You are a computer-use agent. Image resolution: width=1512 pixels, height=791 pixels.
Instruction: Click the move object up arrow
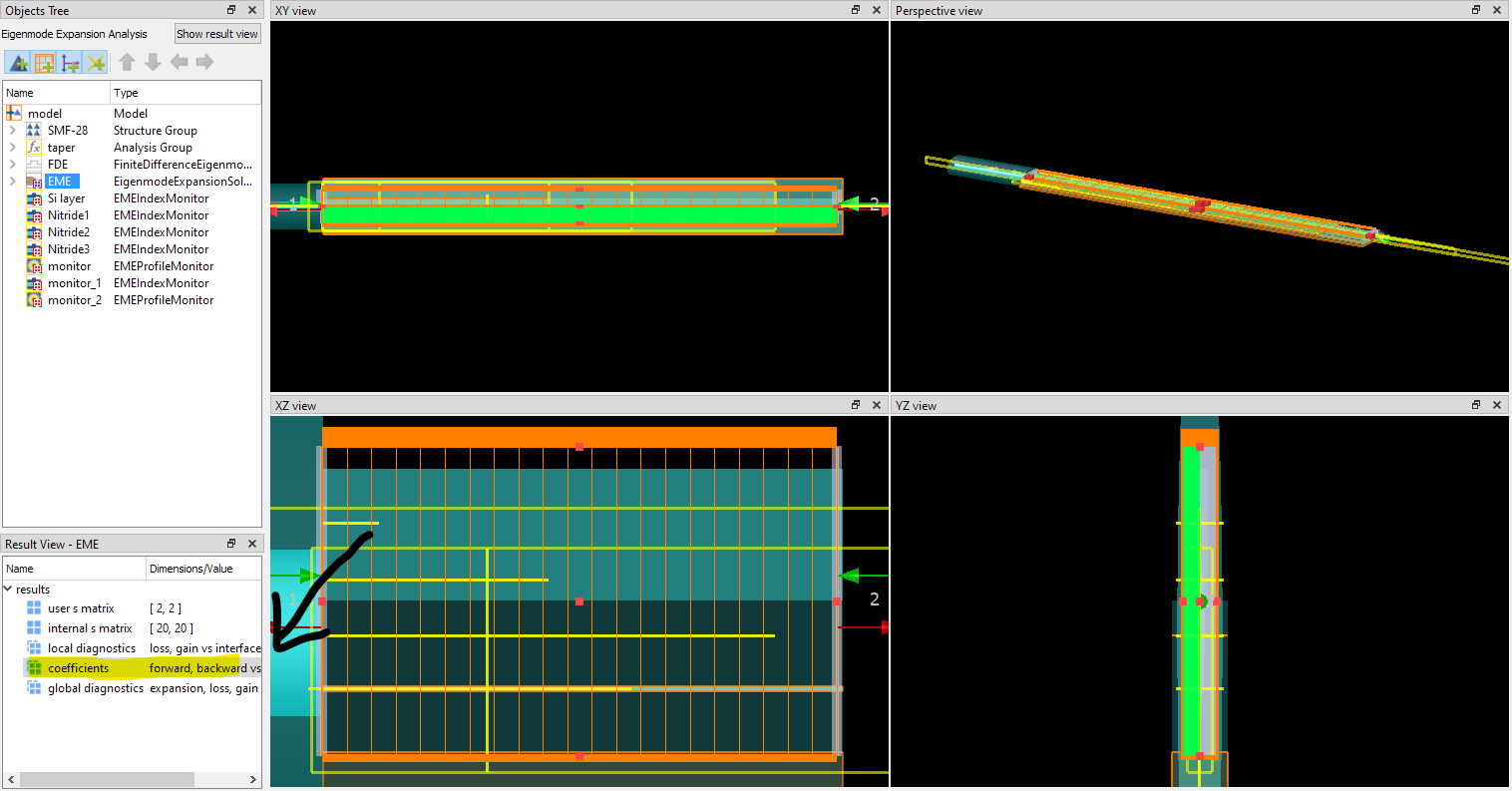point(127,62)
